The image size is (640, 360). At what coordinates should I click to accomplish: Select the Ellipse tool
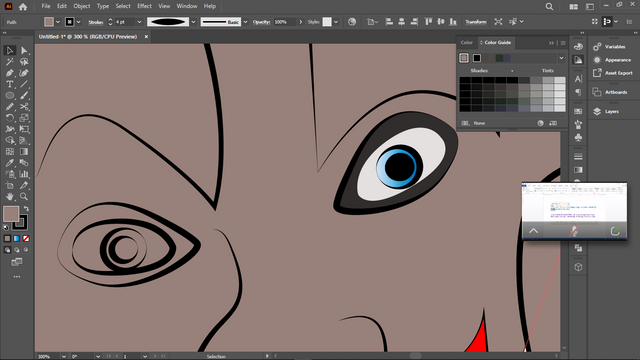[10, 96]
